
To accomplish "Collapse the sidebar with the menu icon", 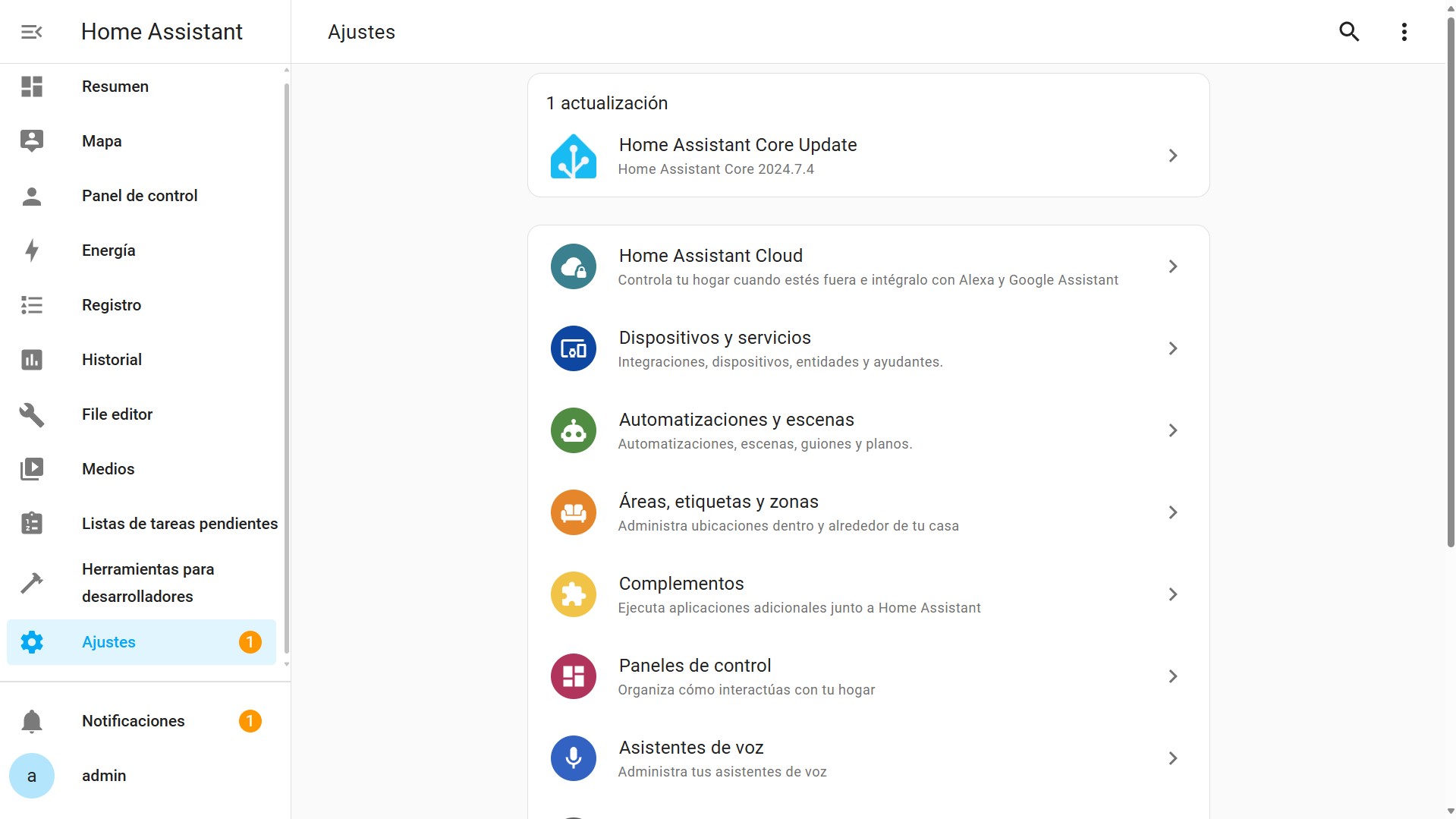I will [x=31, y=32].
